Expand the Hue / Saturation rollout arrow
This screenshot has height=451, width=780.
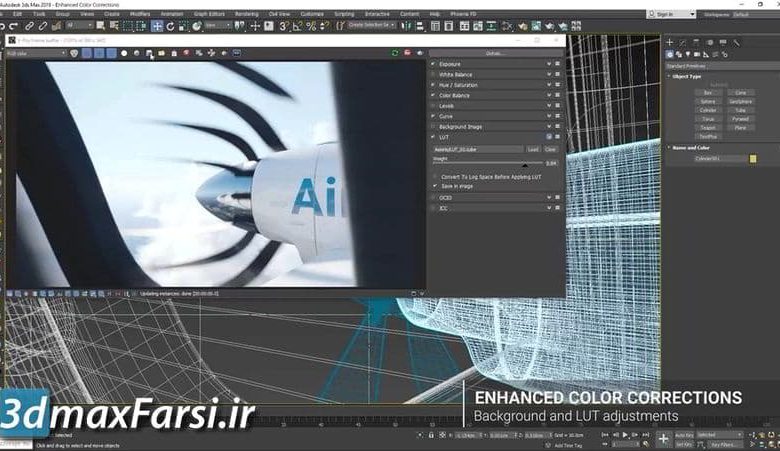click(x=549, y=85)
